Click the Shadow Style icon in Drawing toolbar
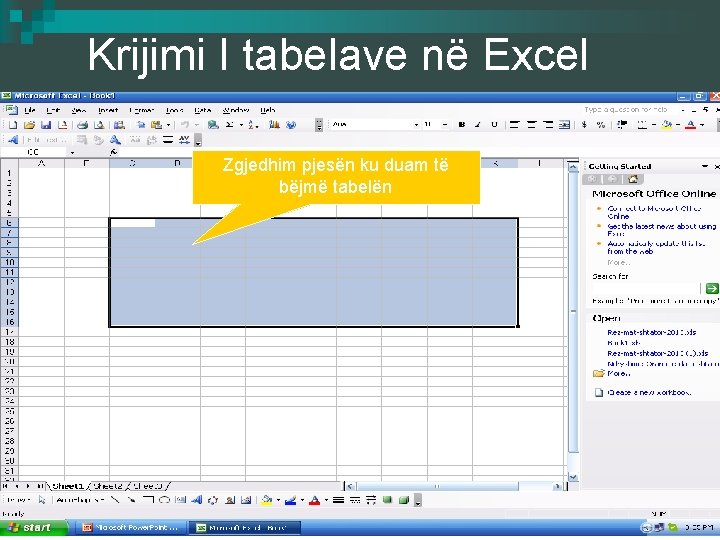Screen dimensions: 720x540 (388, 500)
